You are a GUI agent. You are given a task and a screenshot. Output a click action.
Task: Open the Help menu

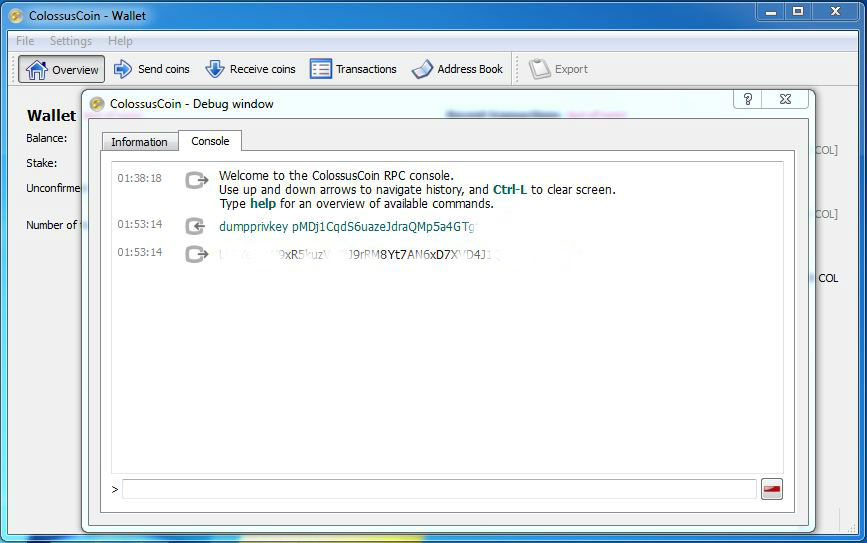pos(120,41)
